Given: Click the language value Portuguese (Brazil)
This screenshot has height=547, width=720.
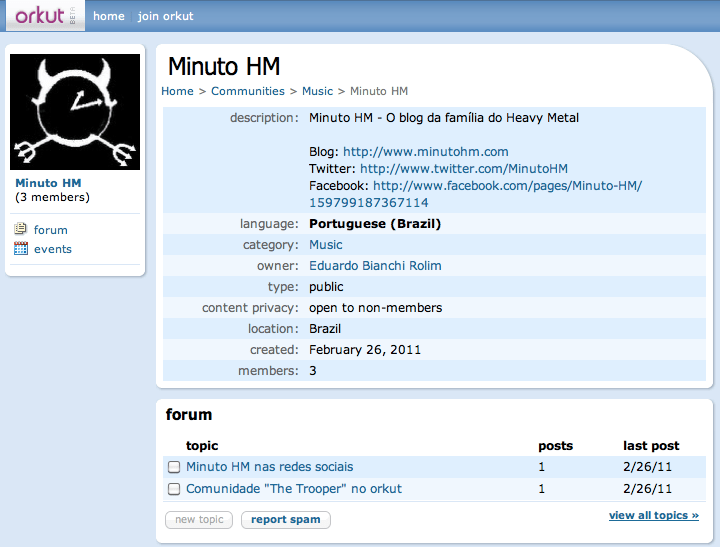Looking at the screenshot, I should (375, 224).
